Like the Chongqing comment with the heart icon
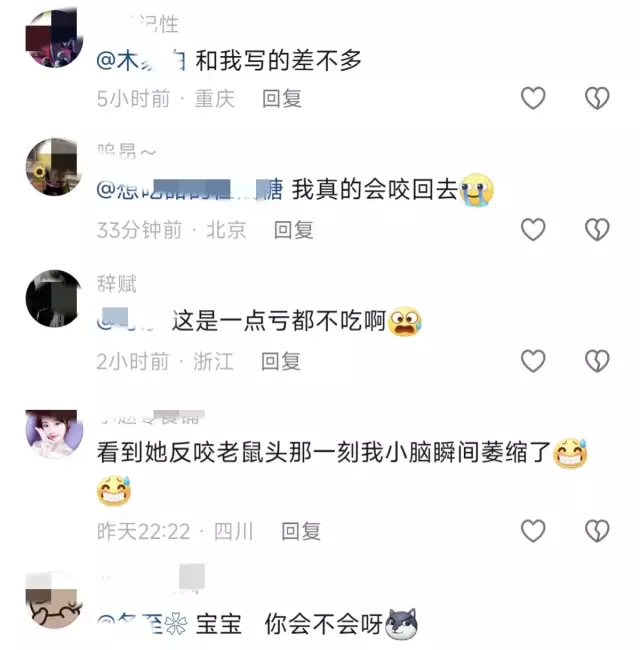 coord(533,98)
